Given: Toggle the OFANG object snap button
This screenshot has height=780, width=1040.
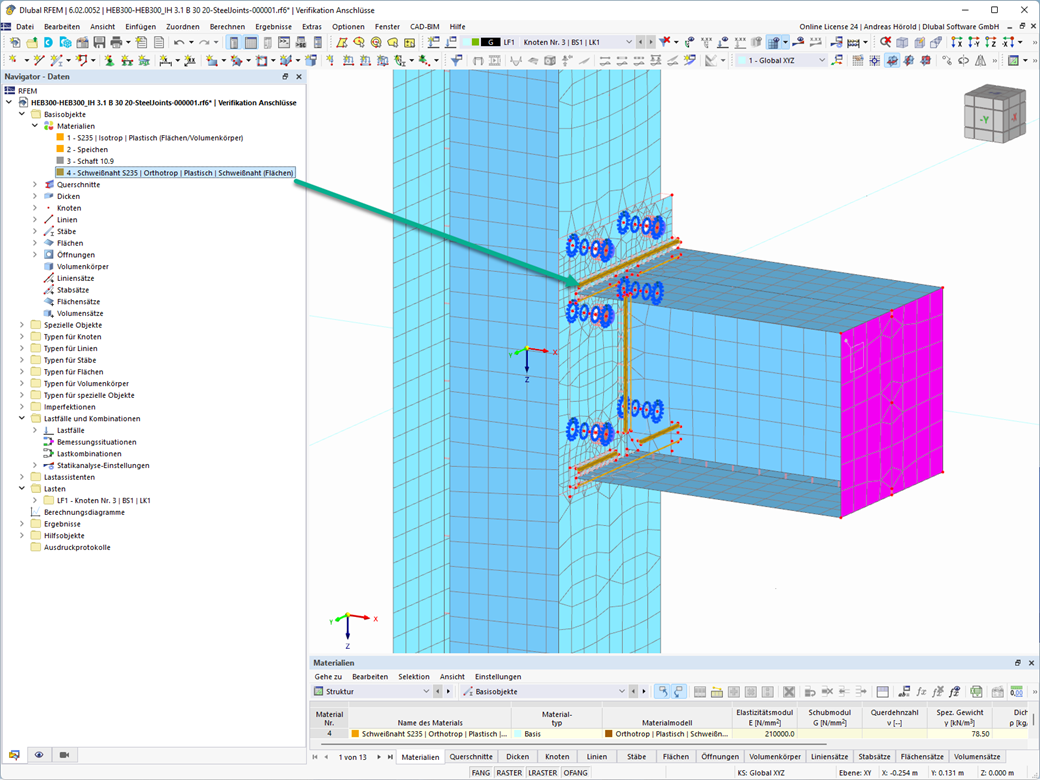Looking at the screenshot, I should pyautogui.click(x=575, y=773).
